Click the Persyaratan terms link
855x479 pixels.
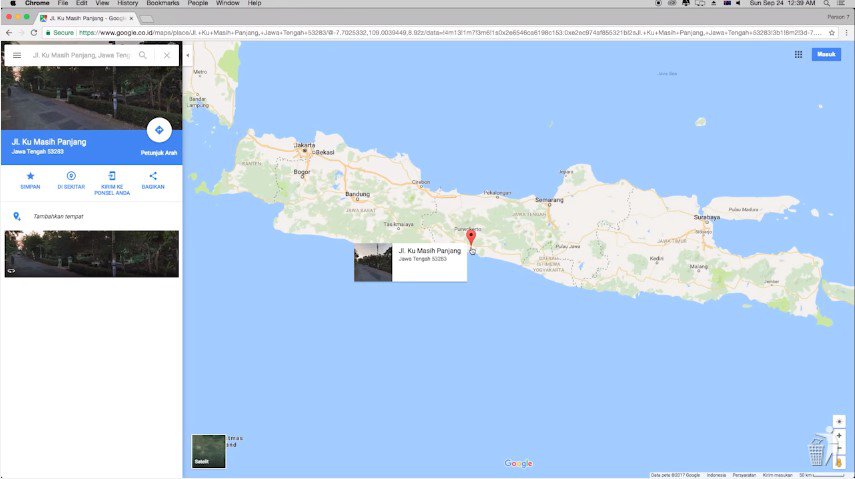744,475
